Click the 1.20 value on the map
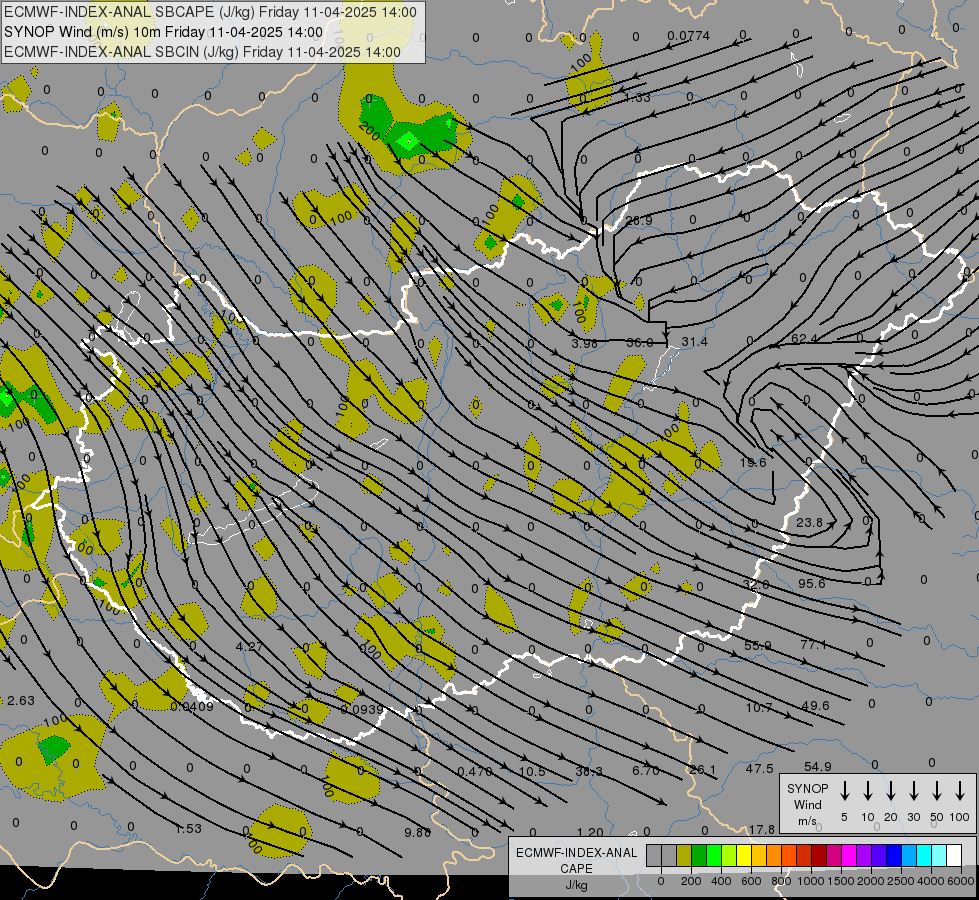The image size is (979, 900). [x=590, y=832]
